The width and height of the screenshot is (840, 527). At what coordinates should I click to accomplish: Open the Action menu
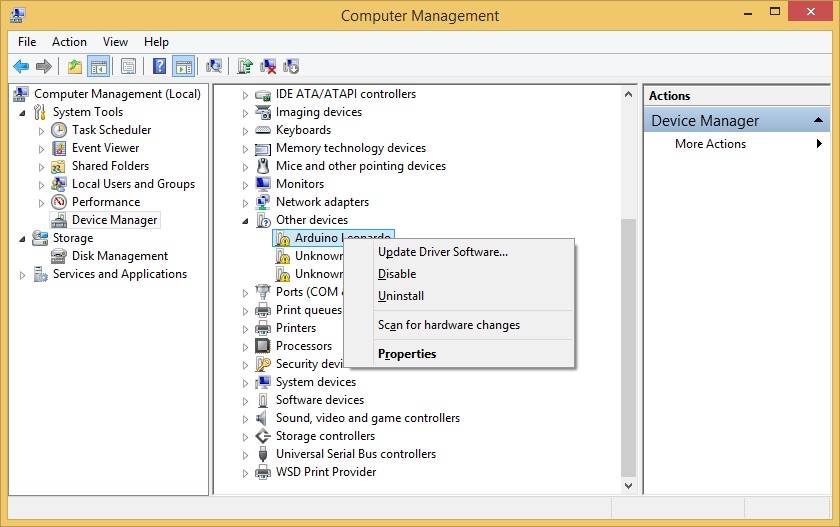pos(69,42)
